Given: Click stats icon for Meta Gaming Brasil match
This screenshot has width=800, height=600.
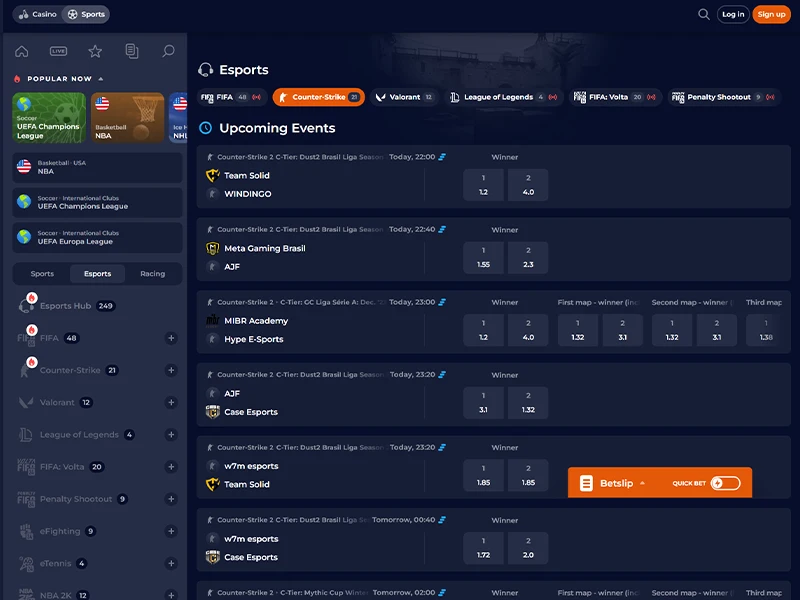Looking at the screenshot, I should [442, 230].
